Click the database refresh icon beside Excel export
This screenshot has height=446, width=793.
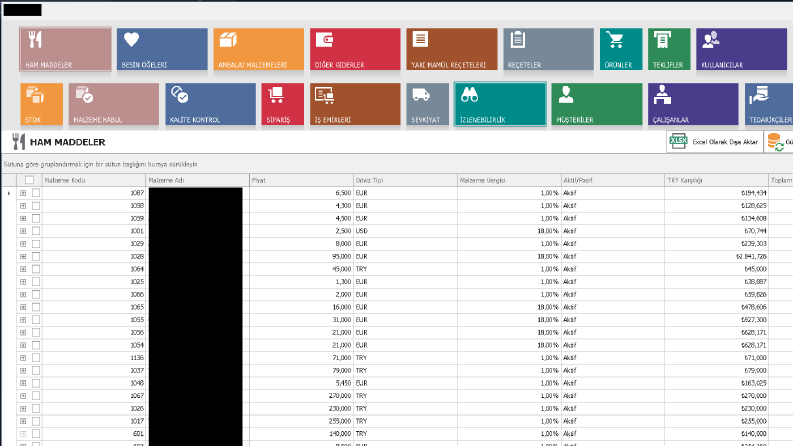775,142
